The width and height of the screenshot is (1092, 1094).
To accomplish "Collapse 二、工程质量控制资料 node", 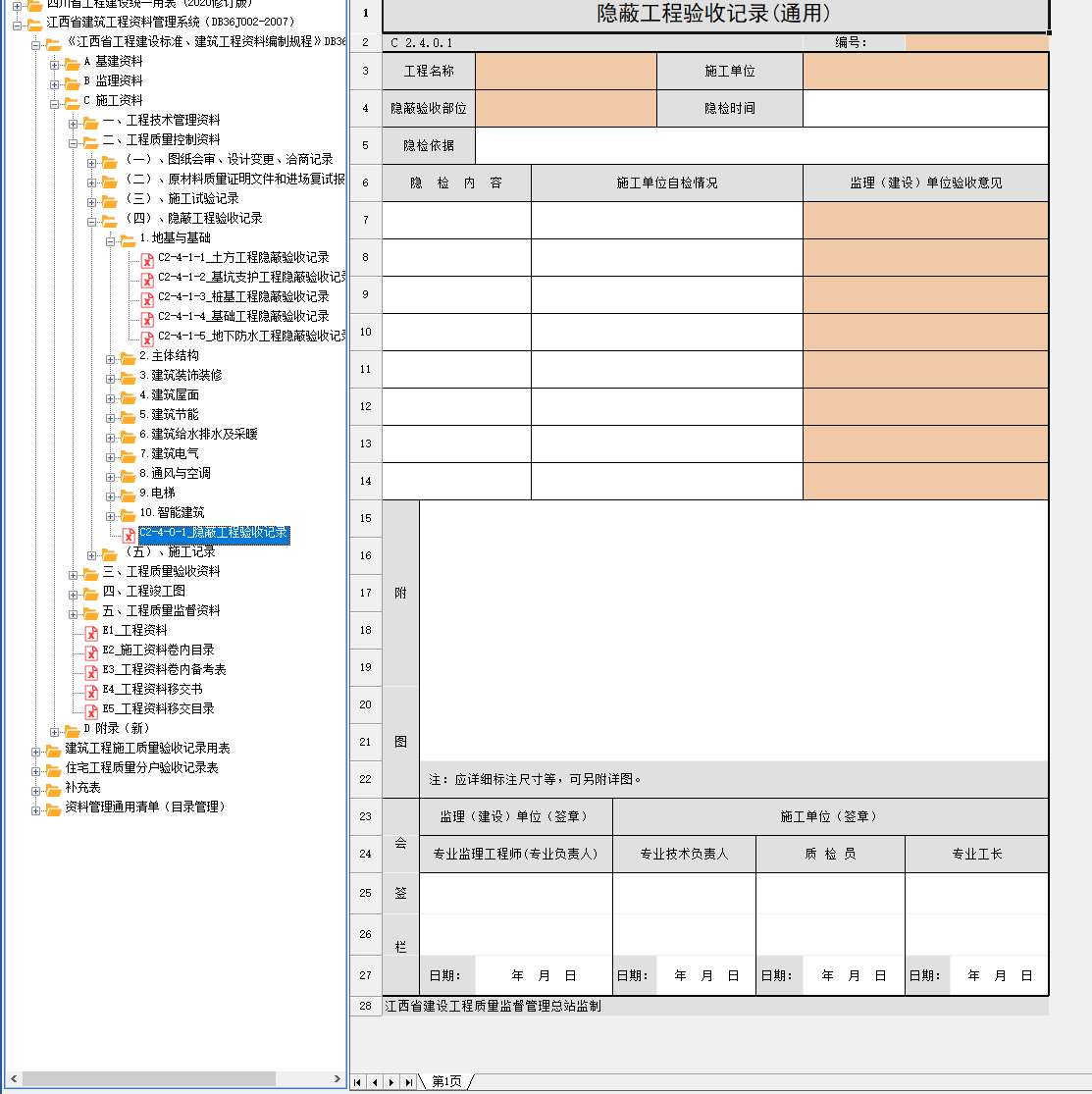I will (73, 143).
